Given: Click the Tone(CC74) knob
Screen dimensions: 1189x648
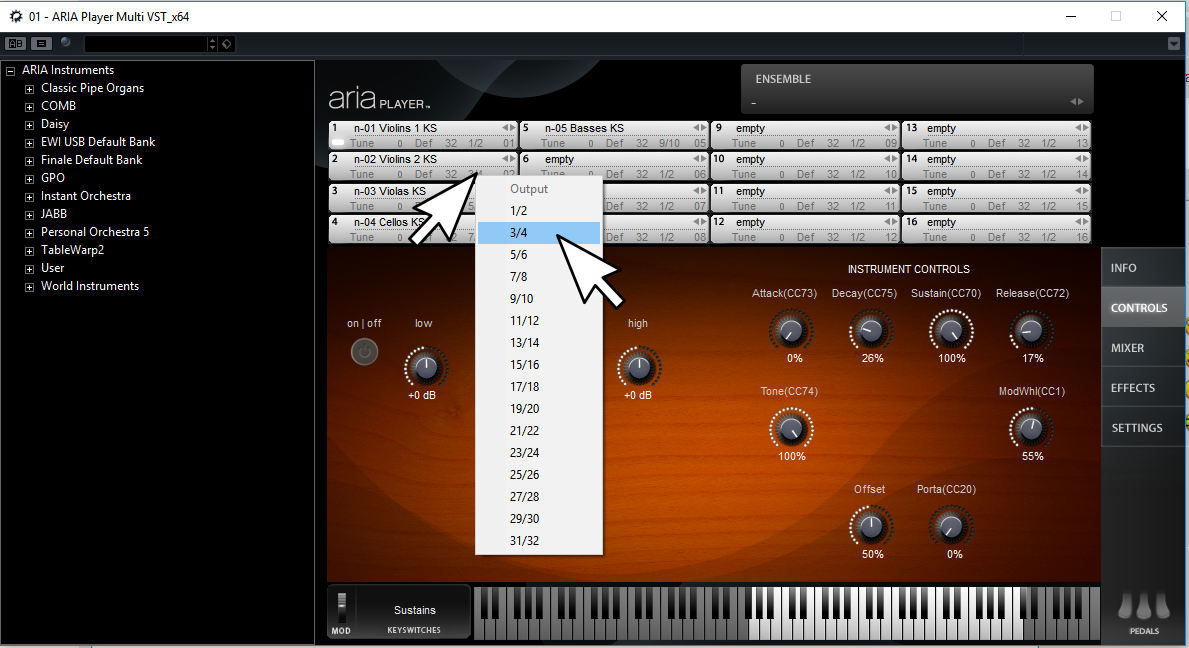Looking at the screenshot, I should 791,429.
